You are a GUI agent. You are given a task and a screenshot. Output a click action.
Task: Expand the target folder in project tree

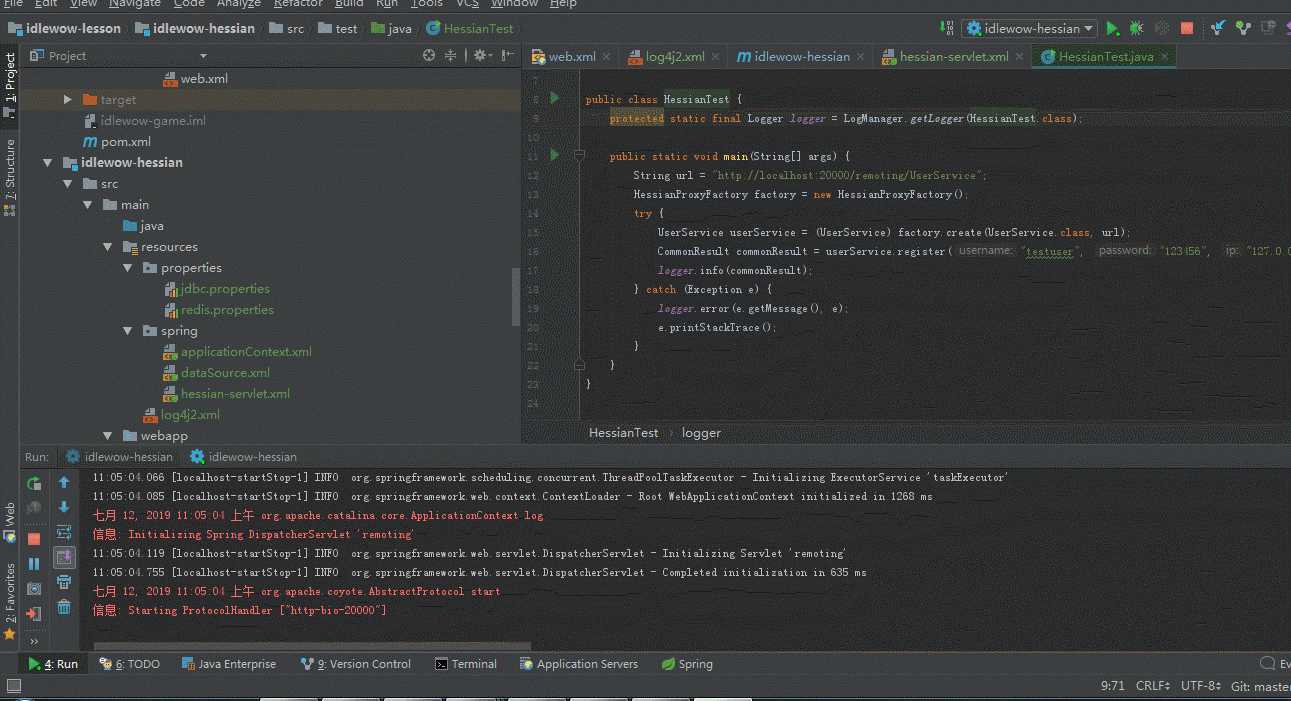tap(68, 99)
